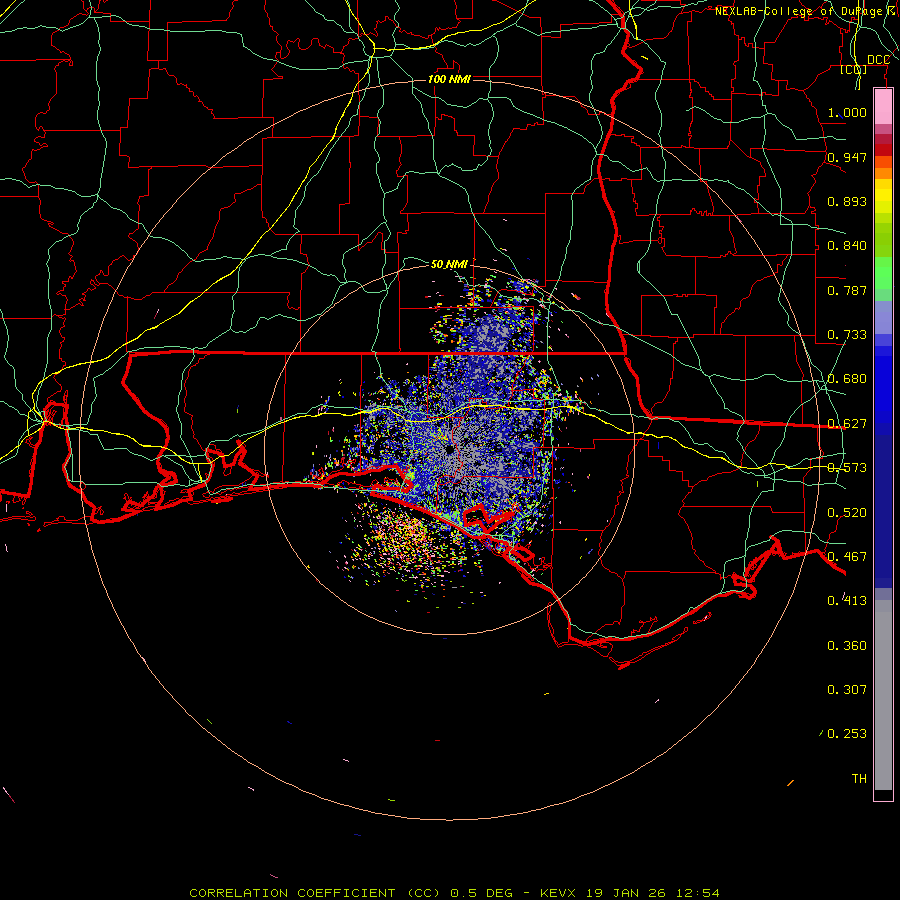Select the 0.307 legend value
This screenshot has height=900, width=900.
click(x=847, y=690)
